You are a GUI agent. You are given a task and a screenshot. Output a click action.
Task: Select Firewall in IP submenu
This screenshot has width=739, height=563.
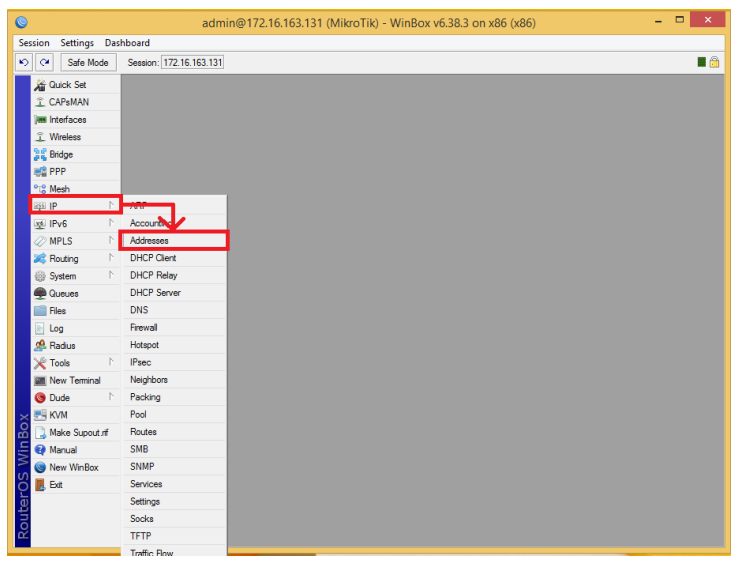(174, 328)
